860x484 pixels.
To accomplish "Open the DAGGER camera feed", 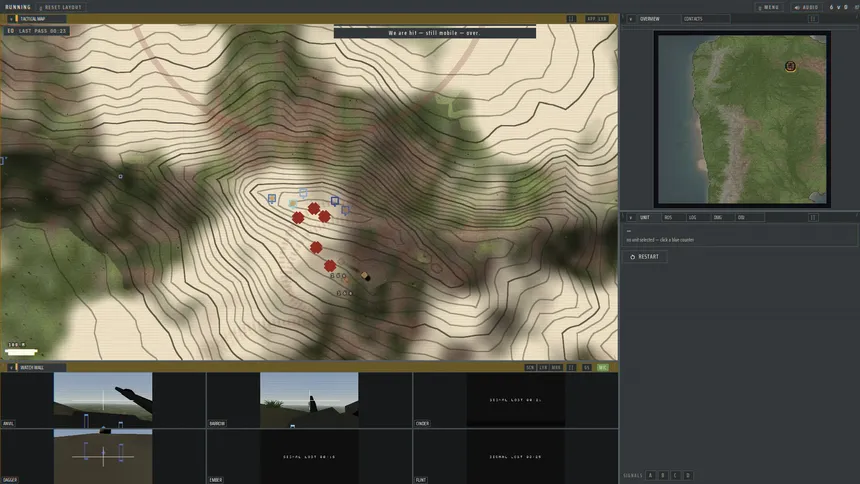I will pyautogui.click(x=103, y=457).
